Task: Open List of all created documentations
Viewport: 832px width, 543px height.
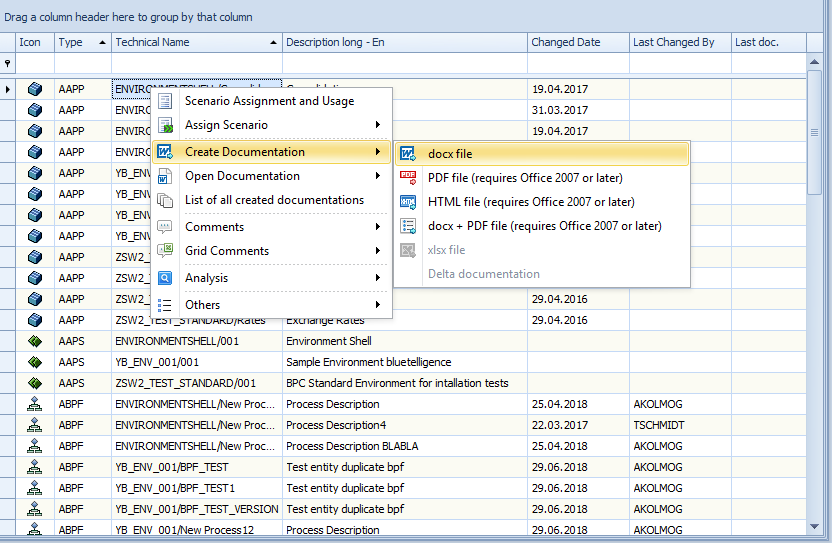Action: coord(274,200)
